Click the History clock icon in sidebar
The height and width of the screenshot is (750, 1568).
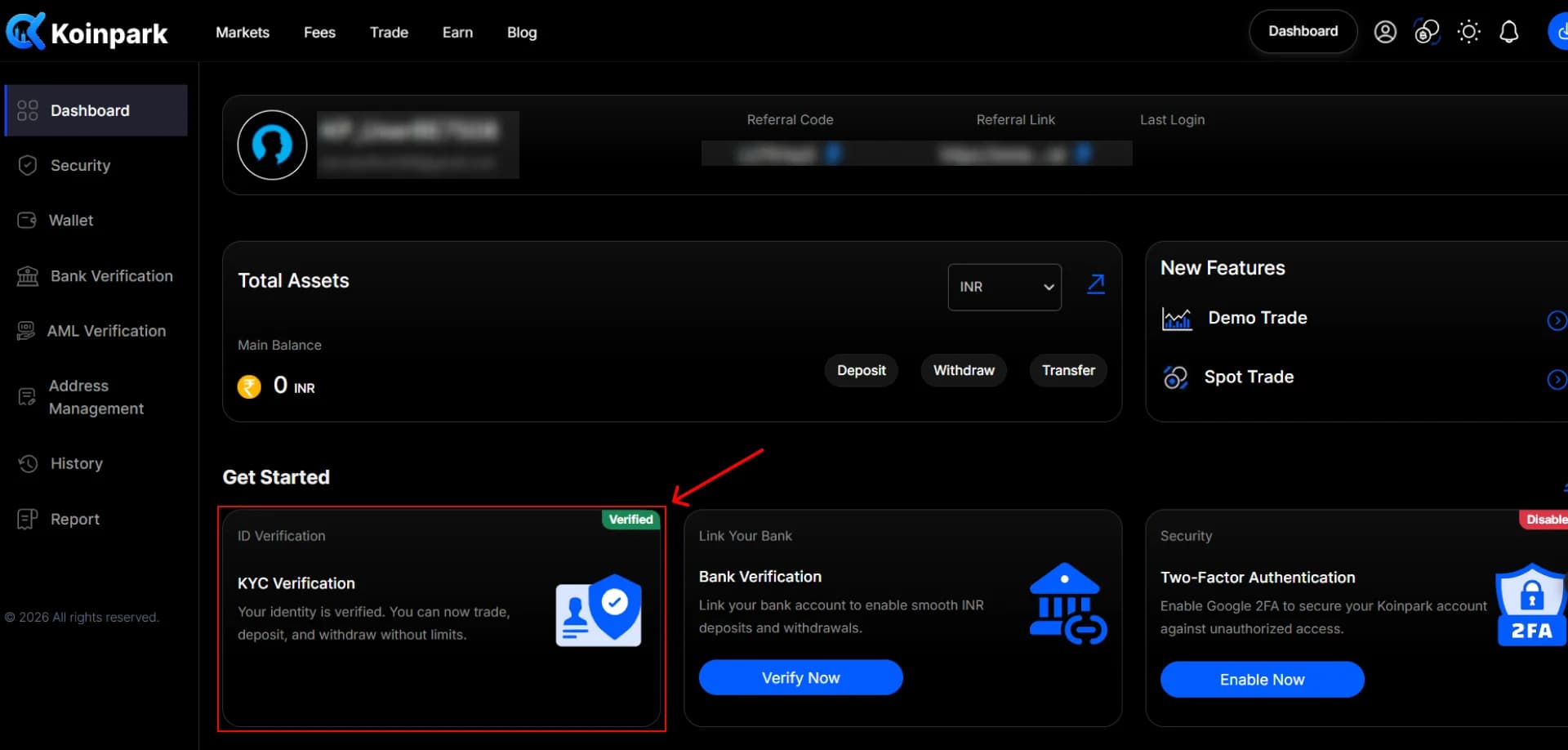pos(28,463)
